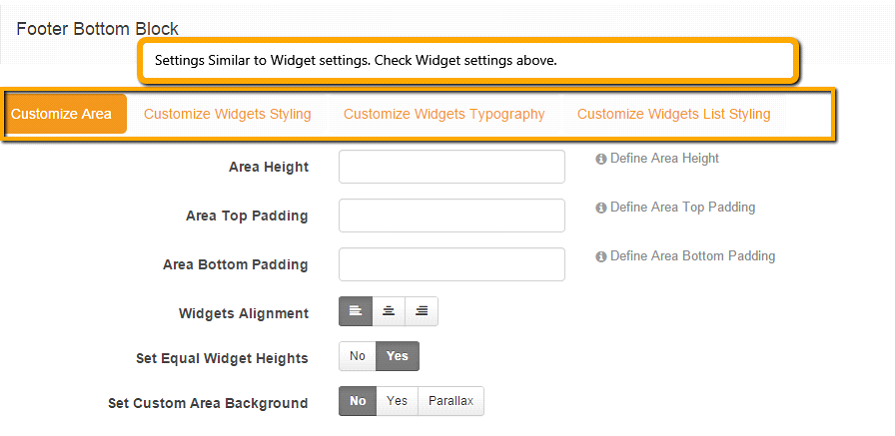Set Equal Widget Heights to Yes
Image resolution: width=895 pixels, height=436 pixels.
click(x=397, y=356)
